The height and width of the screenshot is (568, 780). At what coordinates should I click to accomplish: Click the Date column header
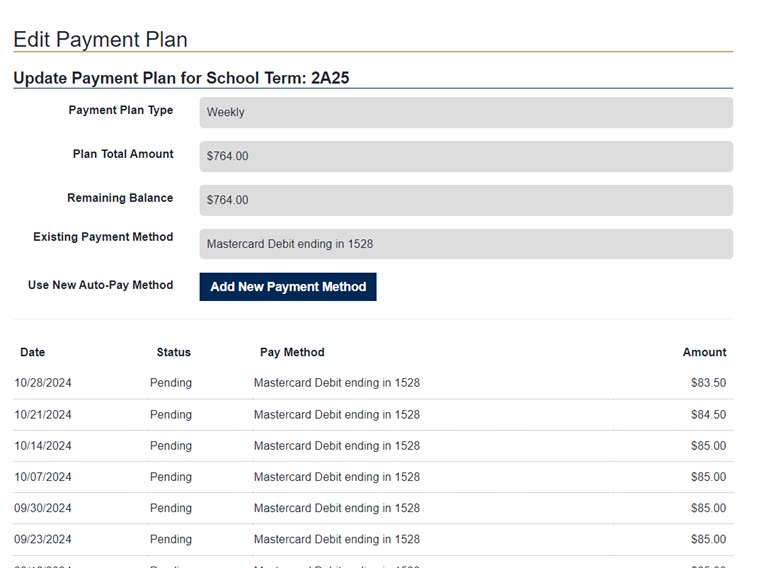(x=33, y=352)
